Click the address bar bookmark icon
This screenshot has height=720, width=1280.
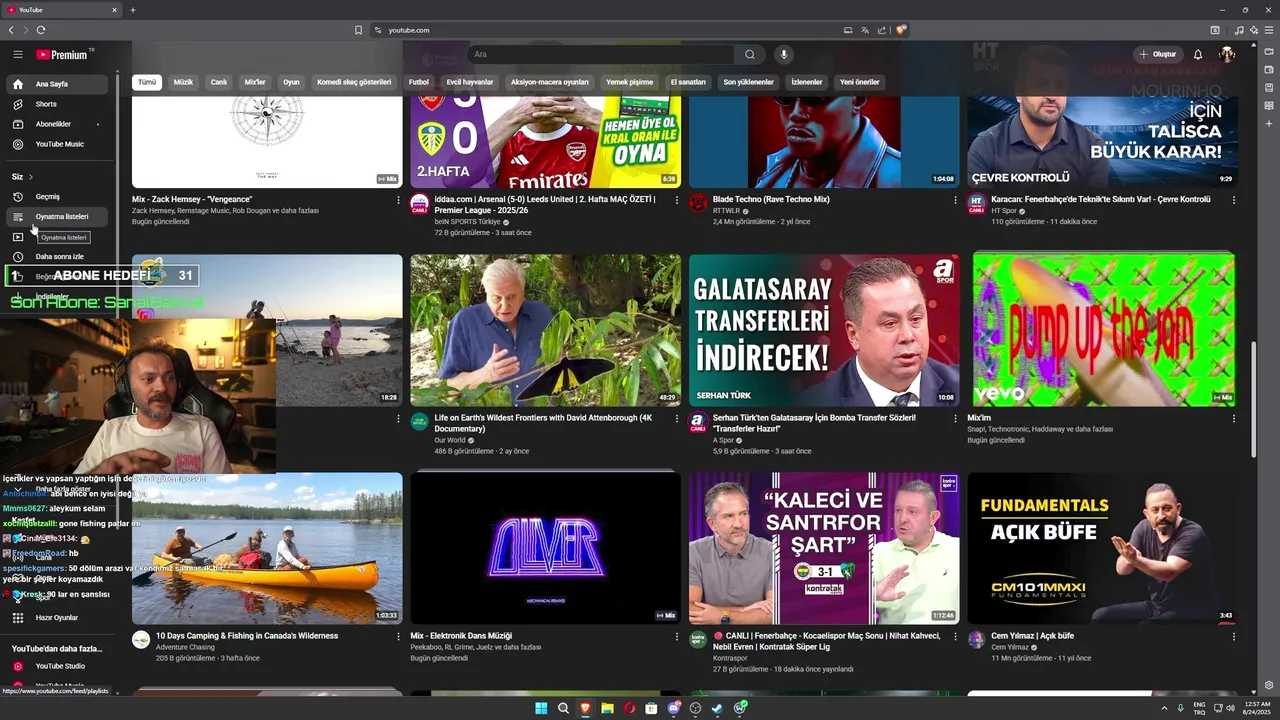(x=358, y=30)
